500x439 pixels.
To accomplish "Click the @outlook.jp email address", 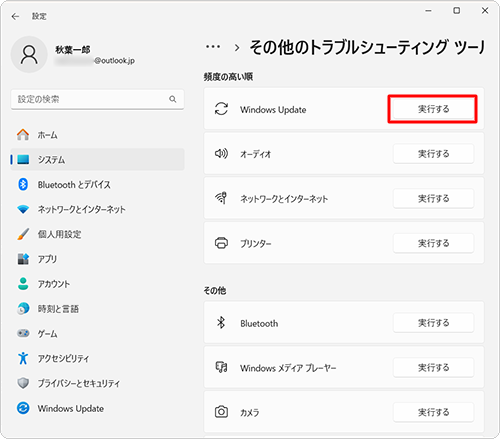I will point(114,60).
